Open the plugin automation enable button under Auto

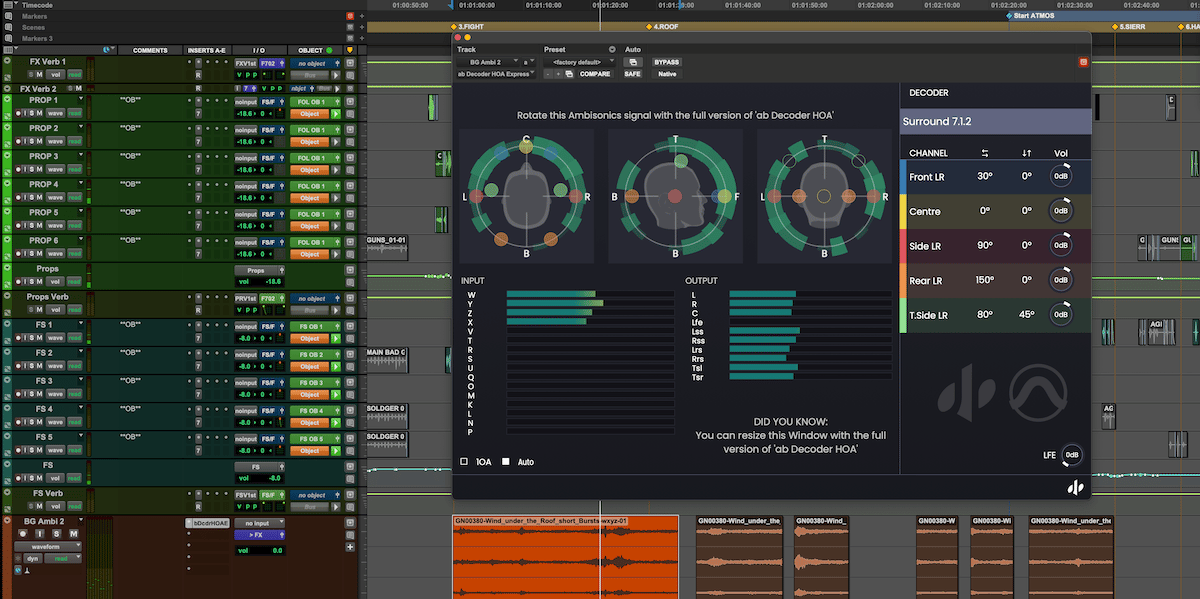tap(632, 62)
